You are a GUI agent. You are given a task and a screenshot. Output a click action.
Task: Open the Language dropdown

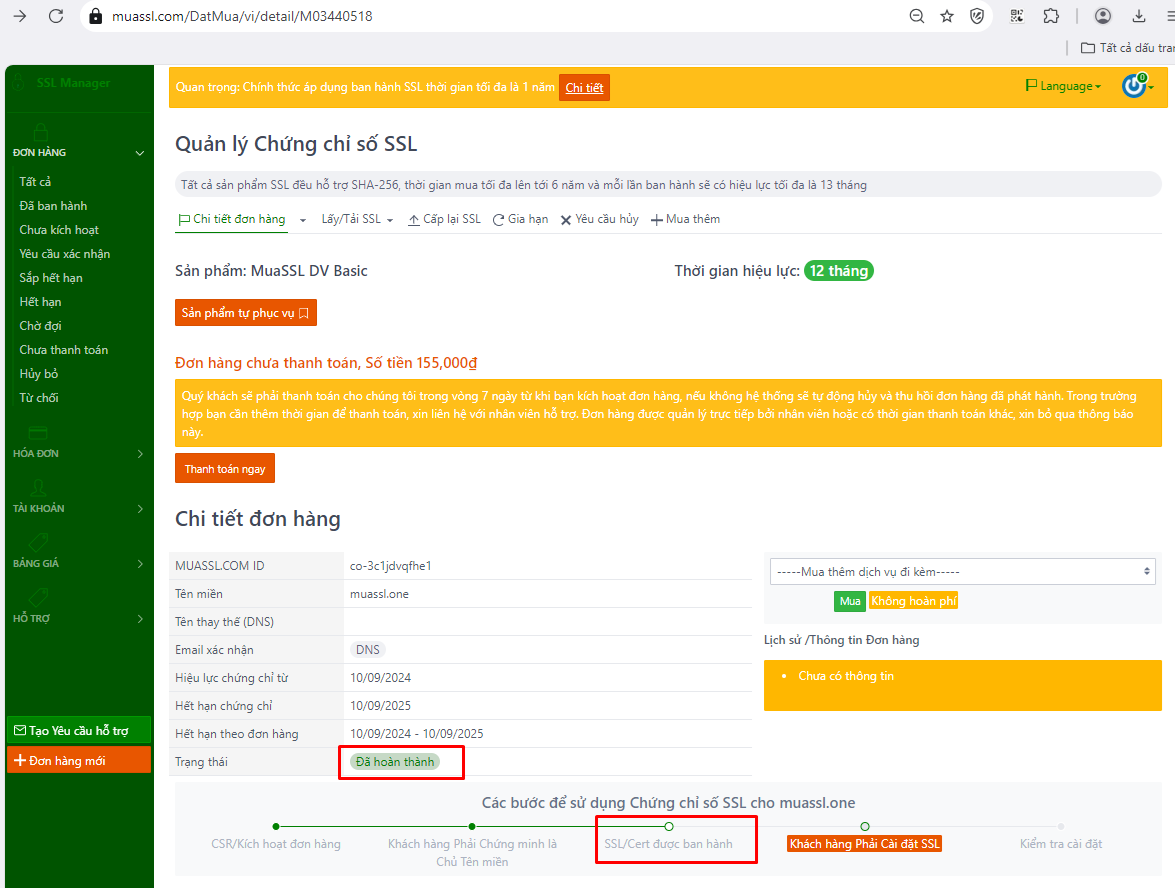click(x=1063, y=86)
